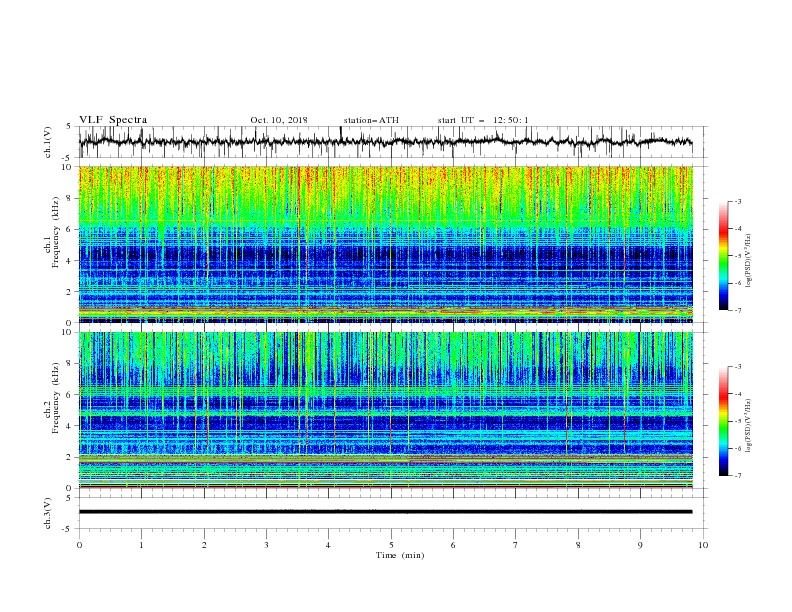Click the ch.1 spectrogram color scale bar

point(723,256)
